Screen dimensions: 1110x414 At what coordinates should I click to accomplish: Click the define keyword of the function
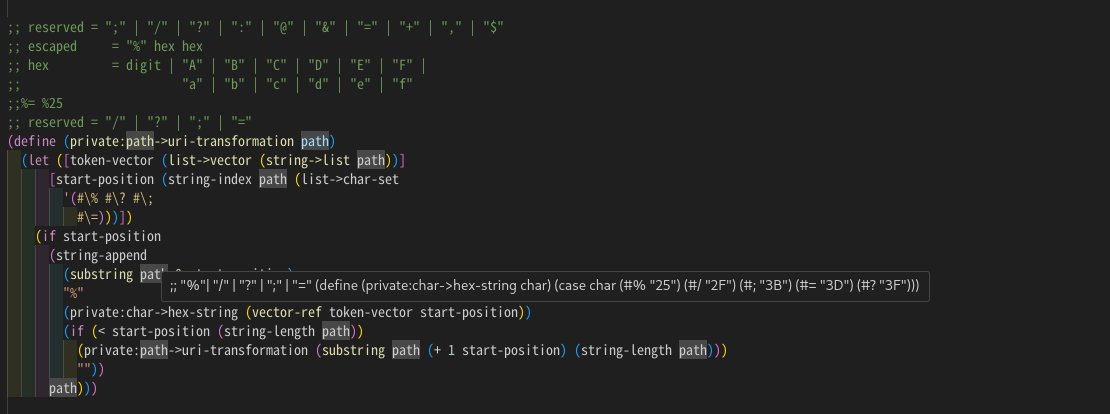click(x=35, y=141)
